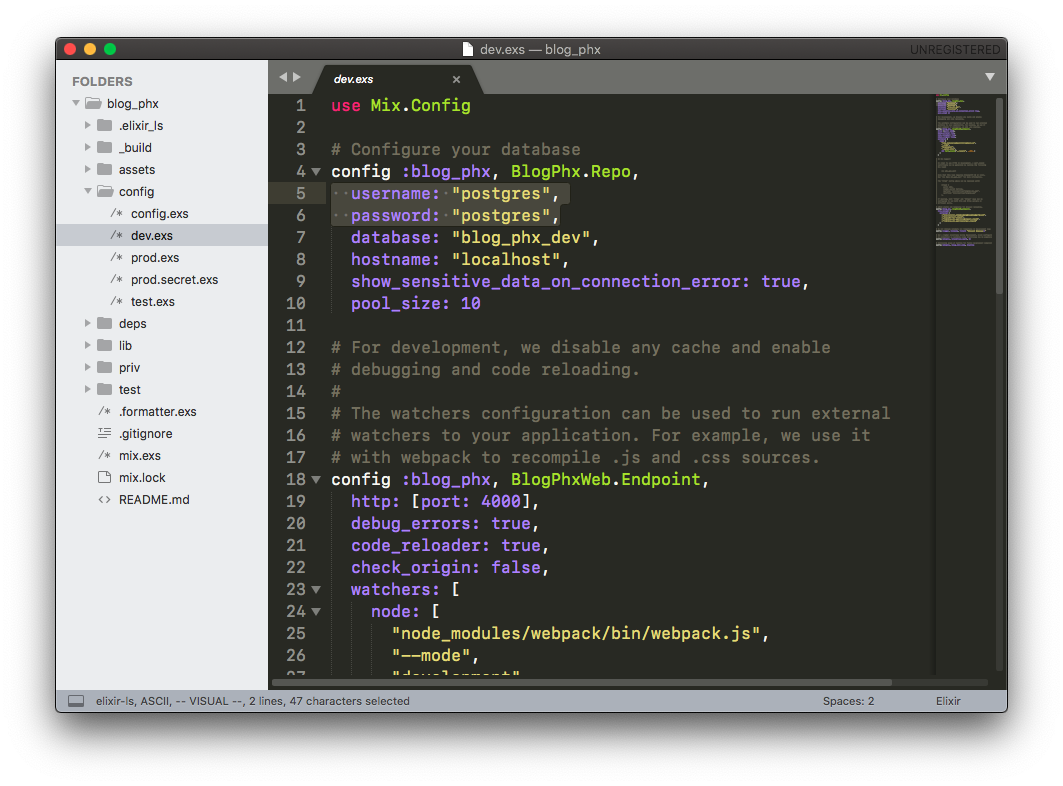Change syntax via Elixir status label
This screenshot has height=786, width=1063.
(948, 701)
